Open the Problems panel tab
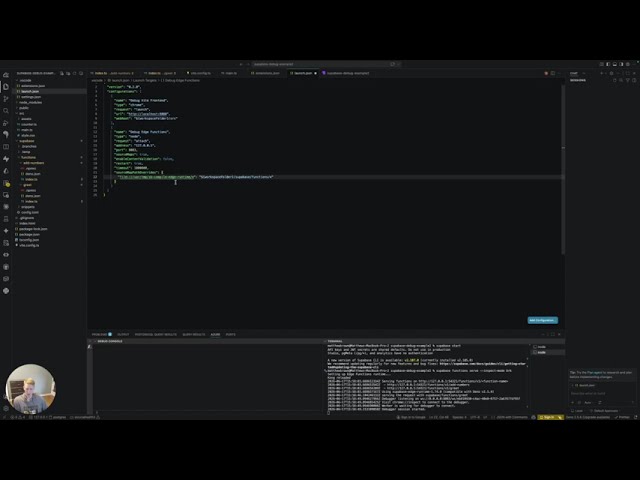The image size is (640, 480). click(x=102, y=335)
